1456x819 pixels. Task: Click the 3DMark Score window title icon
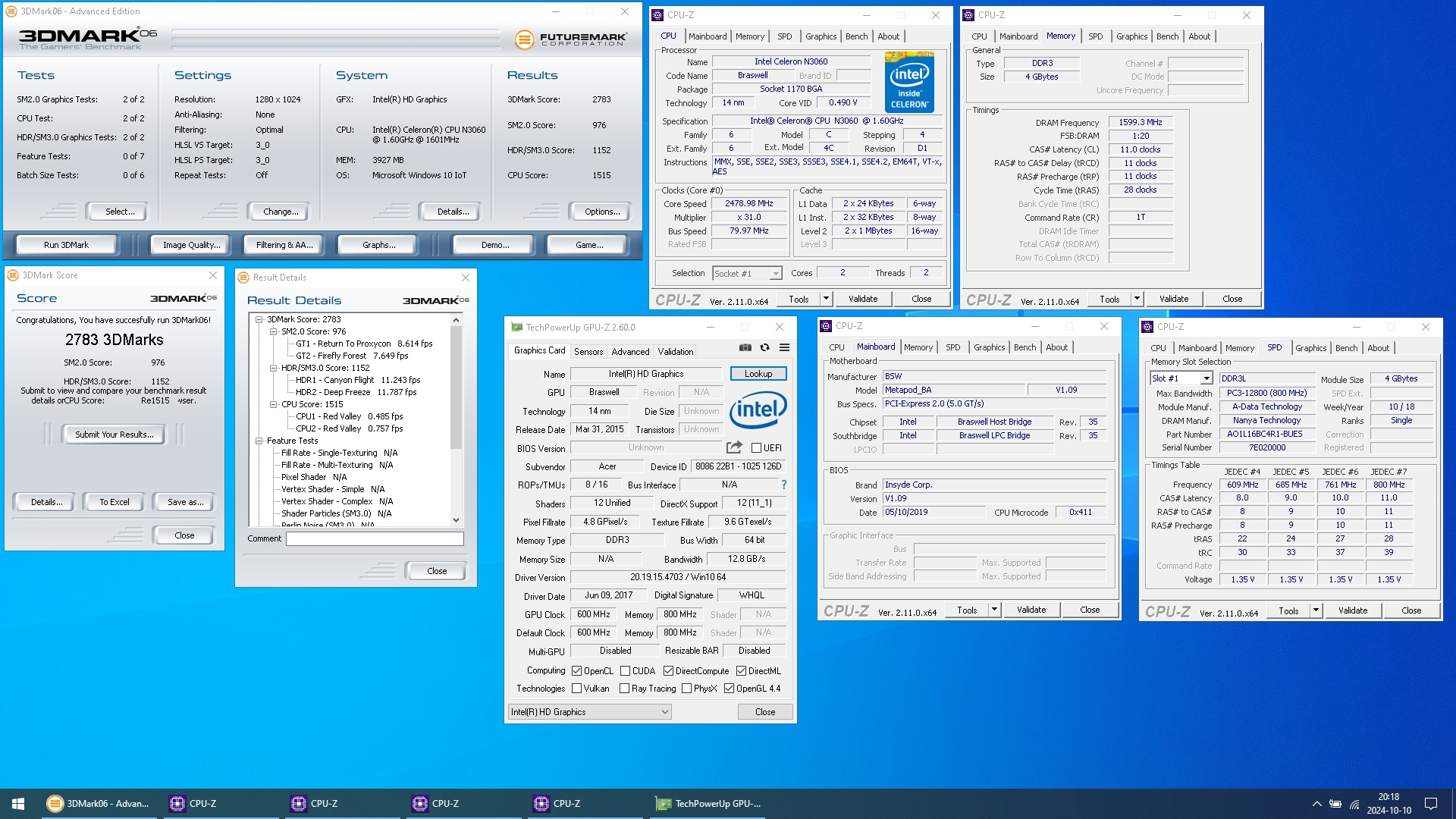14,275
